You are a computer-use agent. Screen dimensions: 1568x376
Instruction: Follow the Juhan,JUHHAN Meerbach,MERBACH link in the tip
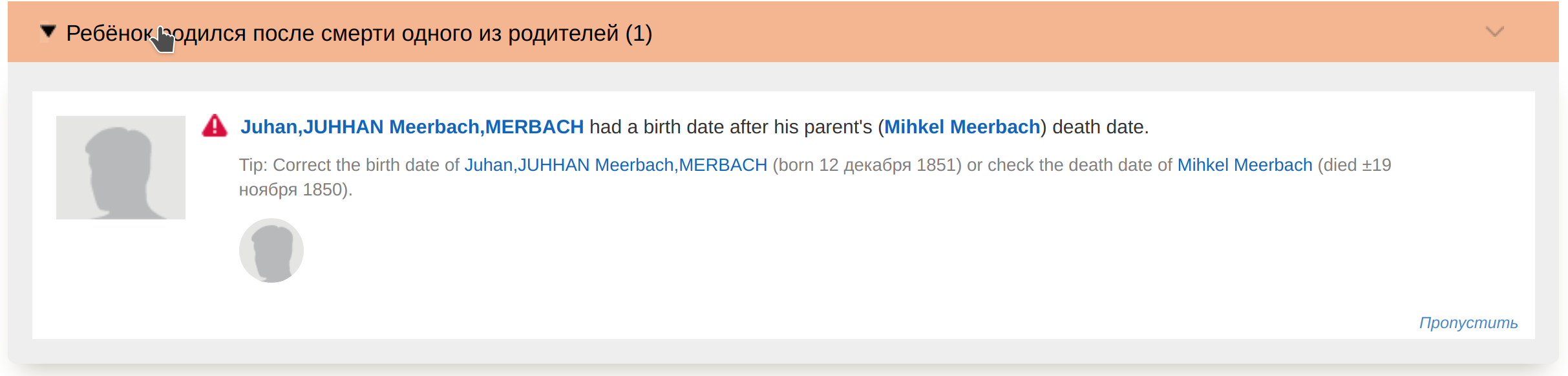pyautogui.click(x=615, y=165)
